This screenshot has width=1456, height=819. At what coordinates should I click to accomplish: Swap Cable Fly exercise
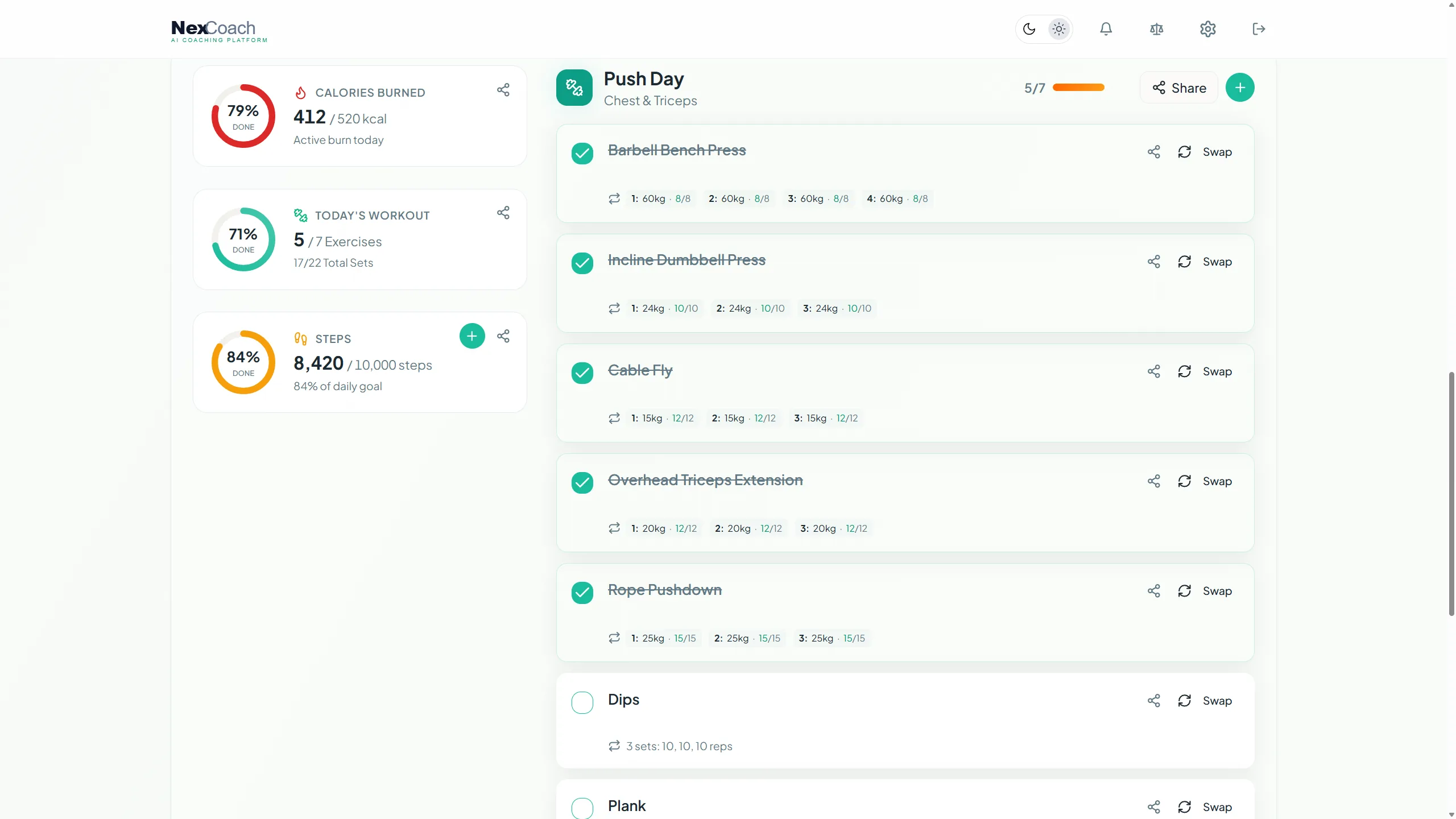pyautogui.click(x=1205, y=371)
